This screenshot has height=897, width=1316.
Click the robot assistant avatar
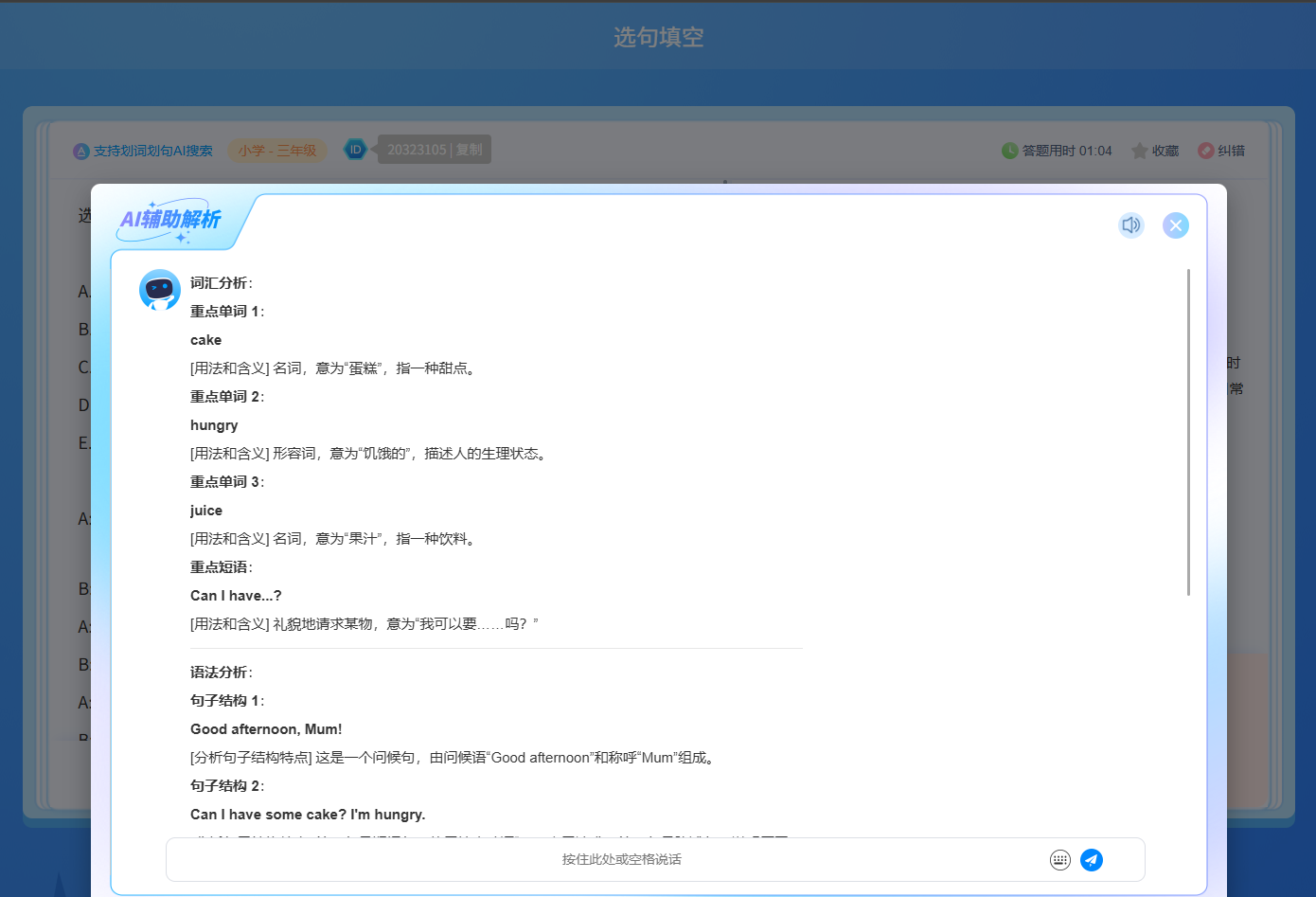(x=160, y=290)
